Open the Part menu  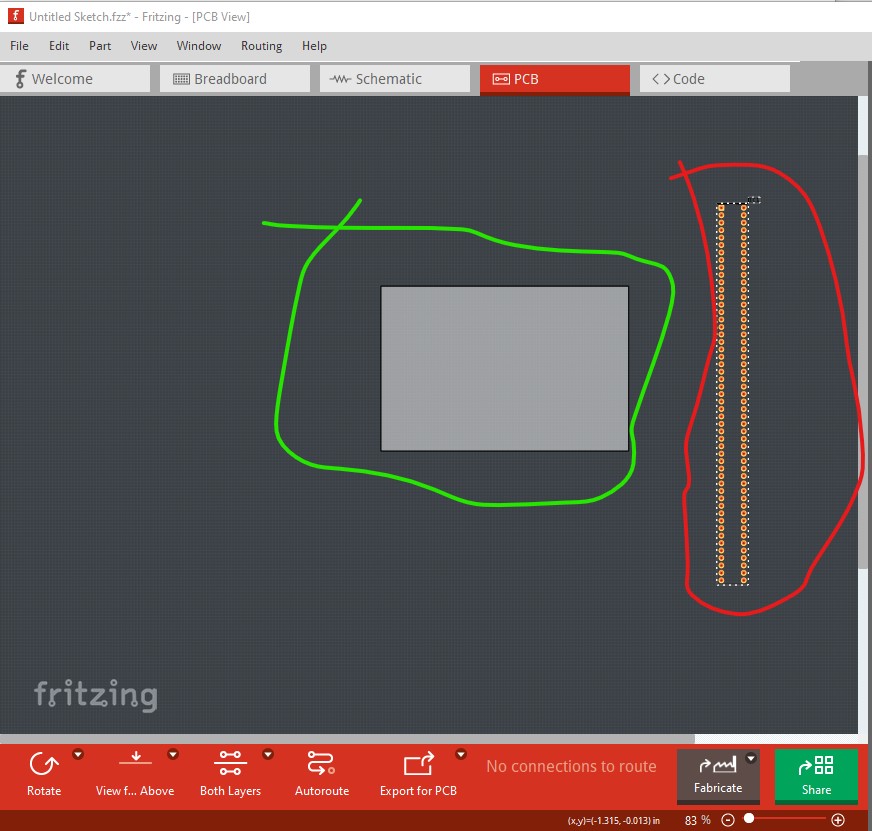point(100,46)
